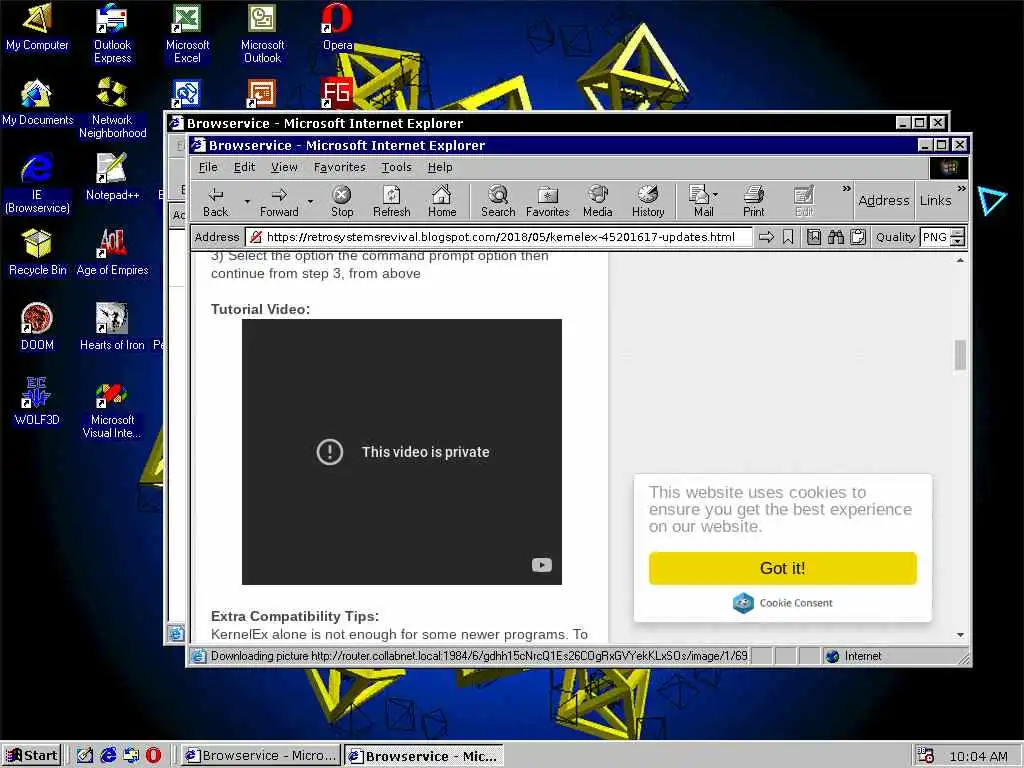1024x768 pixels.
Task: Click the scrollbar up arrow
Action: coord(960,260)
